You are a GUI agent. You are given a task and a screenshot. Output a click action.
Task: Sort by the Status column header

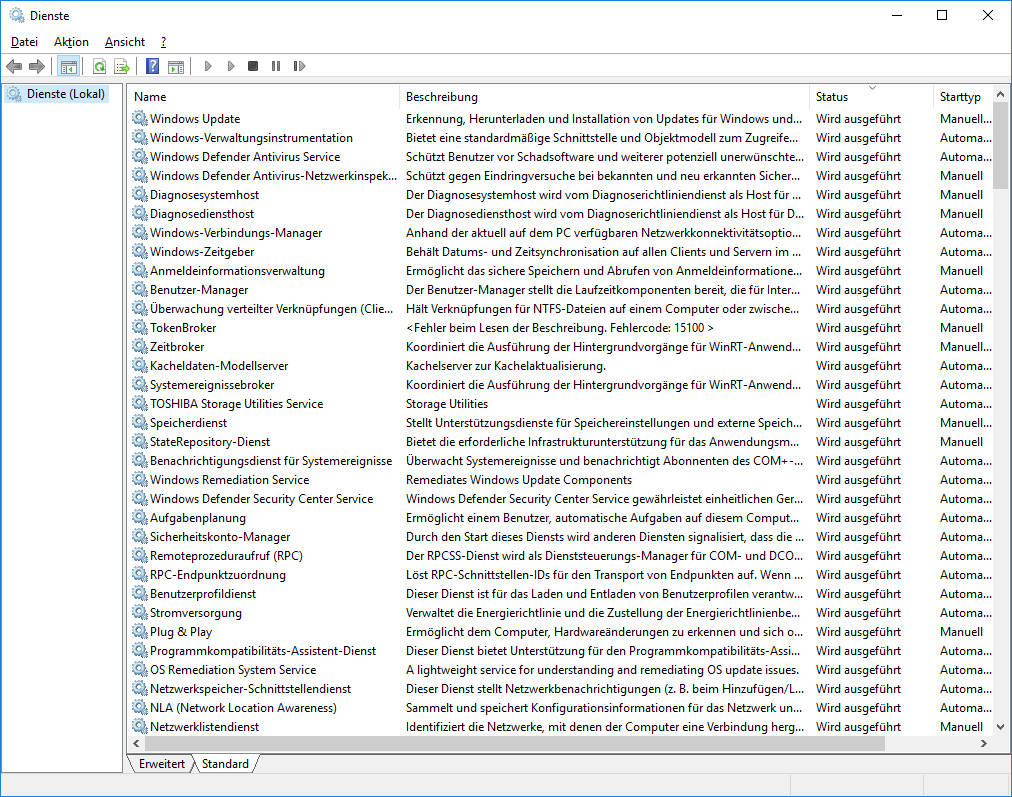871,97
